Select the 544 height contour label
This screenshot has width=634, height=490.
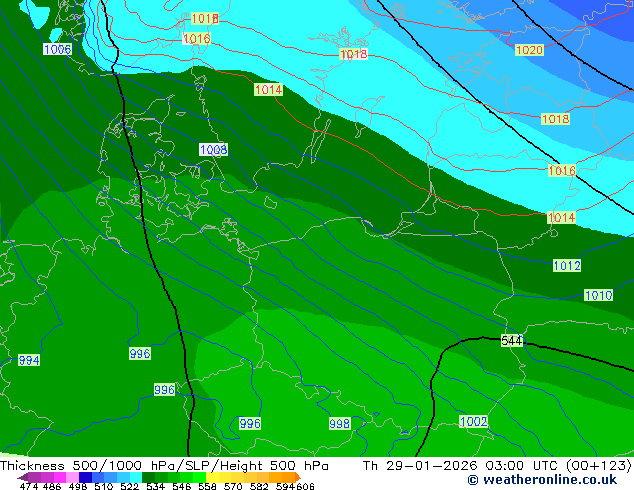[x=511, y=340]
